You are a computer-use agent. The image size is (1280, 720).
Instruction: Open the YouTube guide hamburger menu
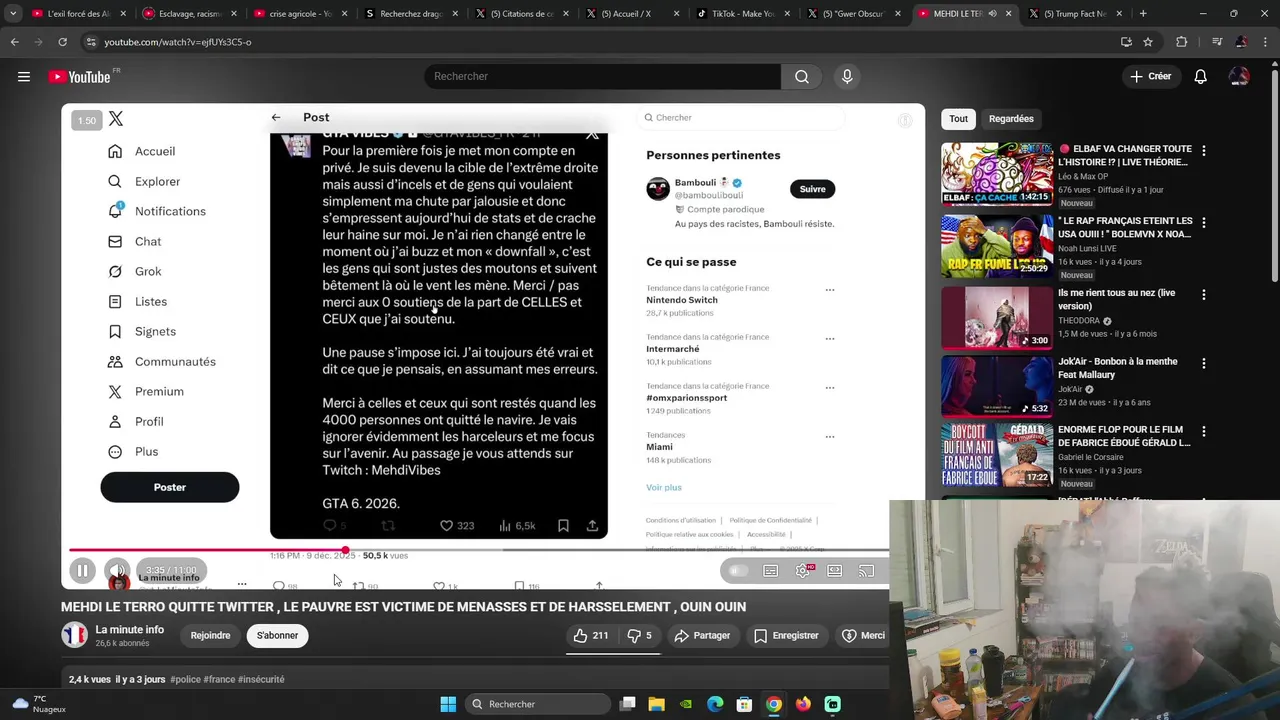pyautogui.click(x=24, y=76)
